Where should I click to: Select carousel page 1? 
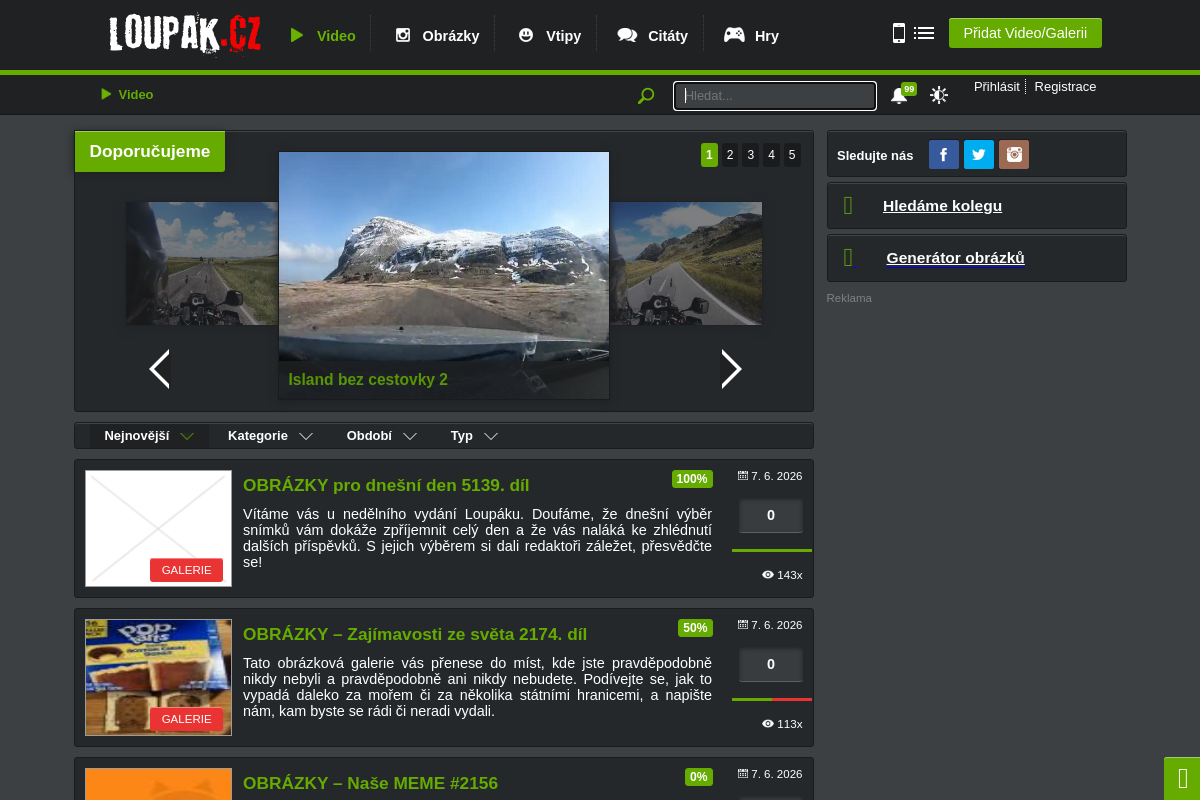click(709, 155)
